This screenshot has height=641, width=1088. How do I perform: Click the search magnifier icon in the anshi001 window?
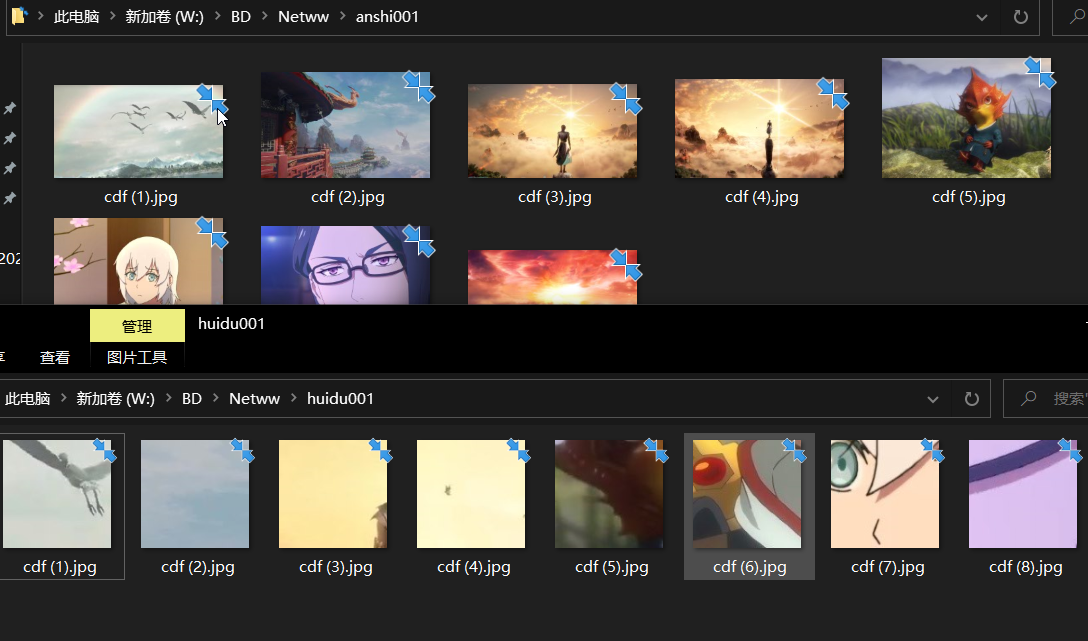(x=1077, y=17)
